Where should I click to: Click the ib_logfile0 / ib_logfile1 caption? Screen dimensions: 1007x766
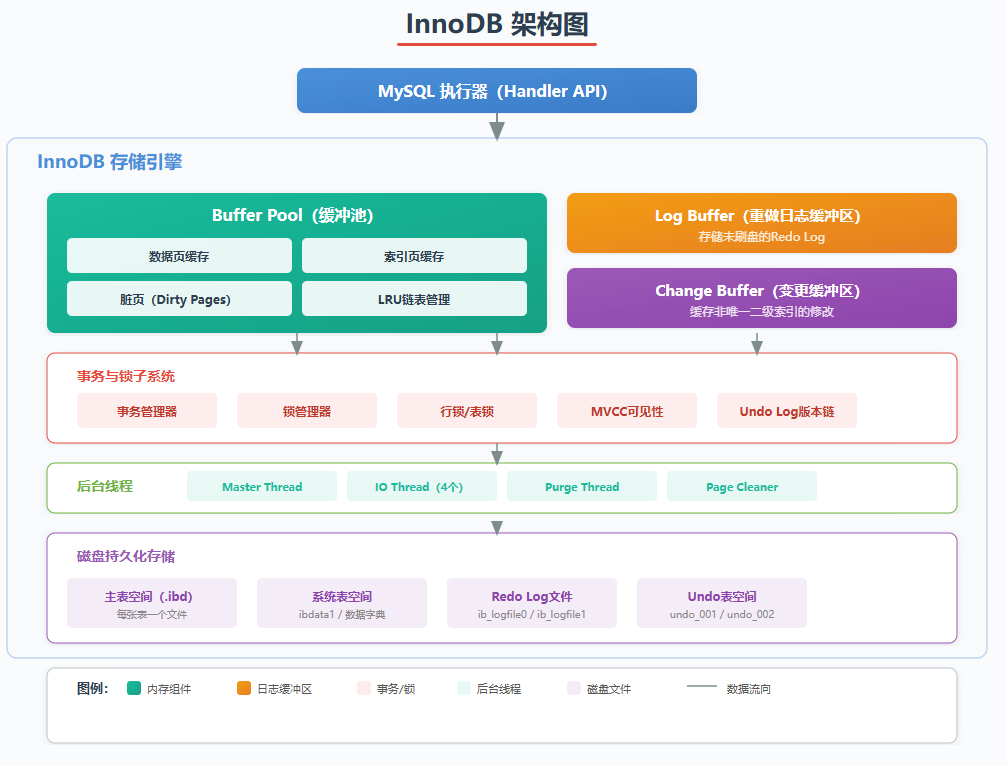(532, 614)
